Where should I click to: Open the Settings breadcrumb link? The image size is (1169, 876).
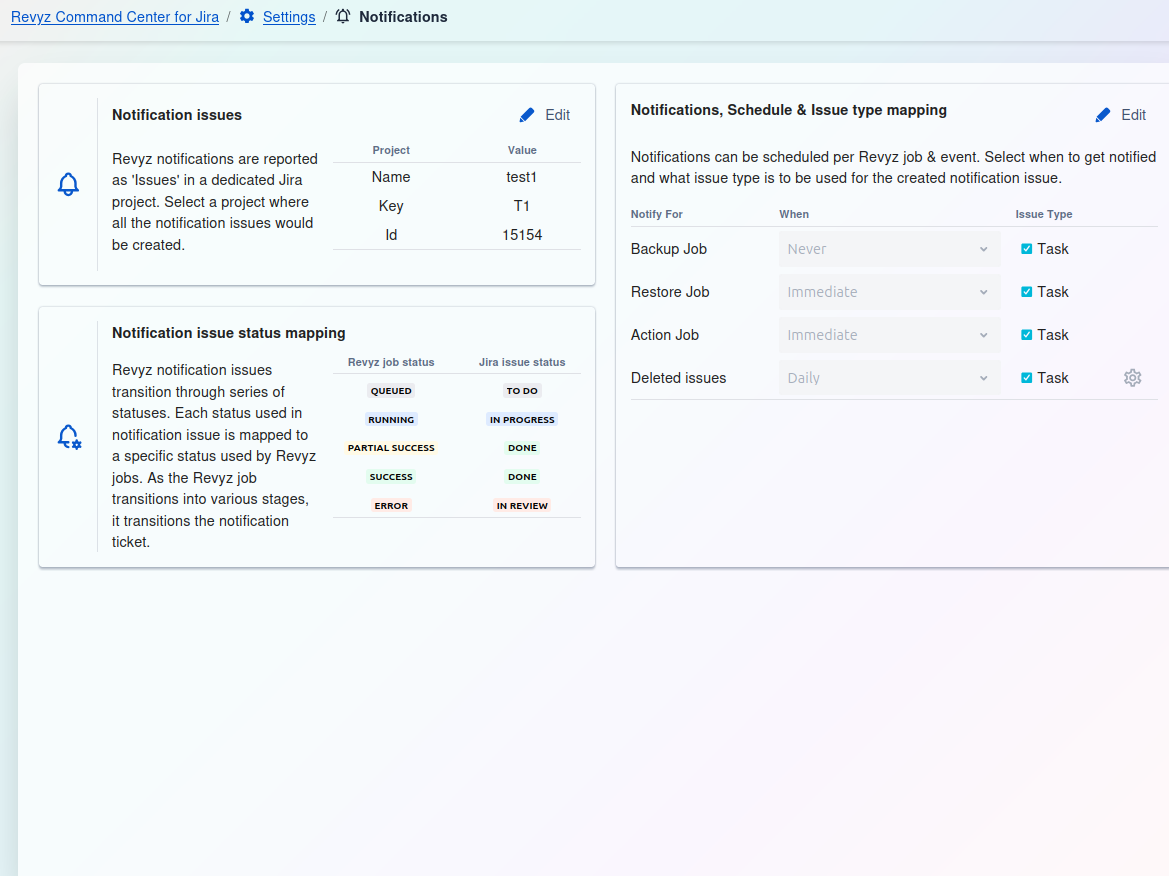tap(289, 17)
